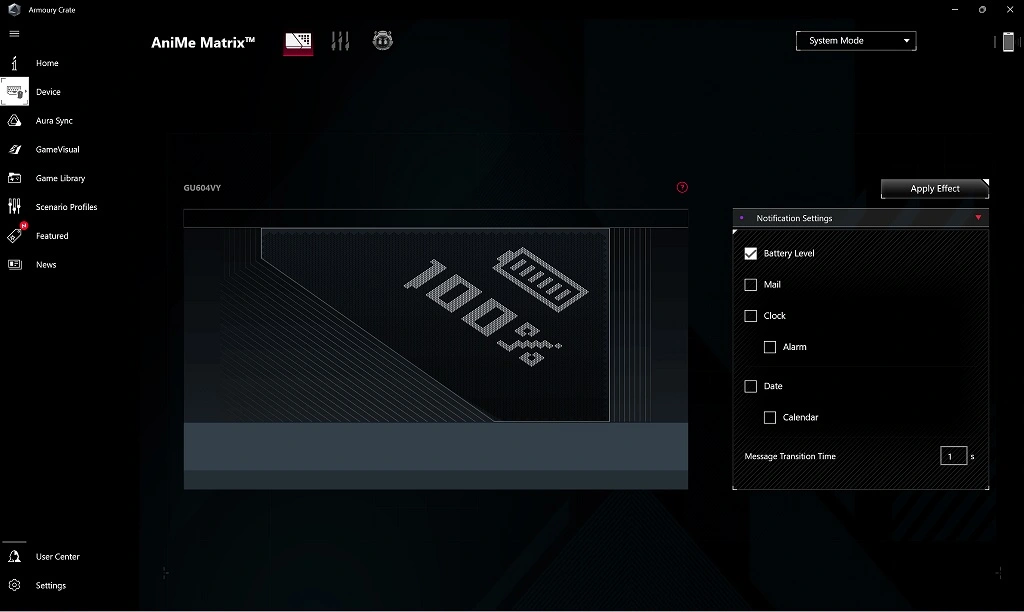Open GameVisual menu label
The height and width of the screenshot is (612, 1024).
click(x=57, y=149)
